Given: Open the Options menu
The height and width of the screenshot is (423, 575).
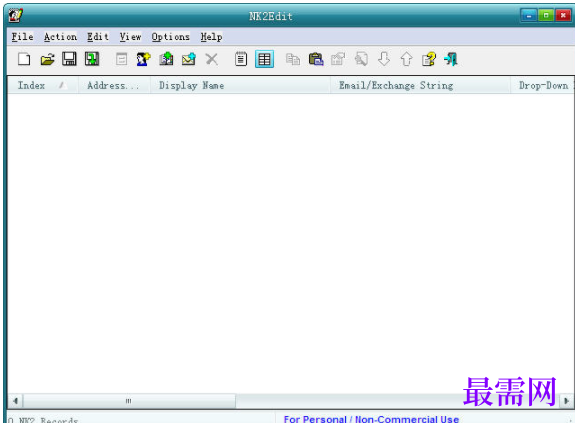Looking at the screenshot, I should point(171,37).
